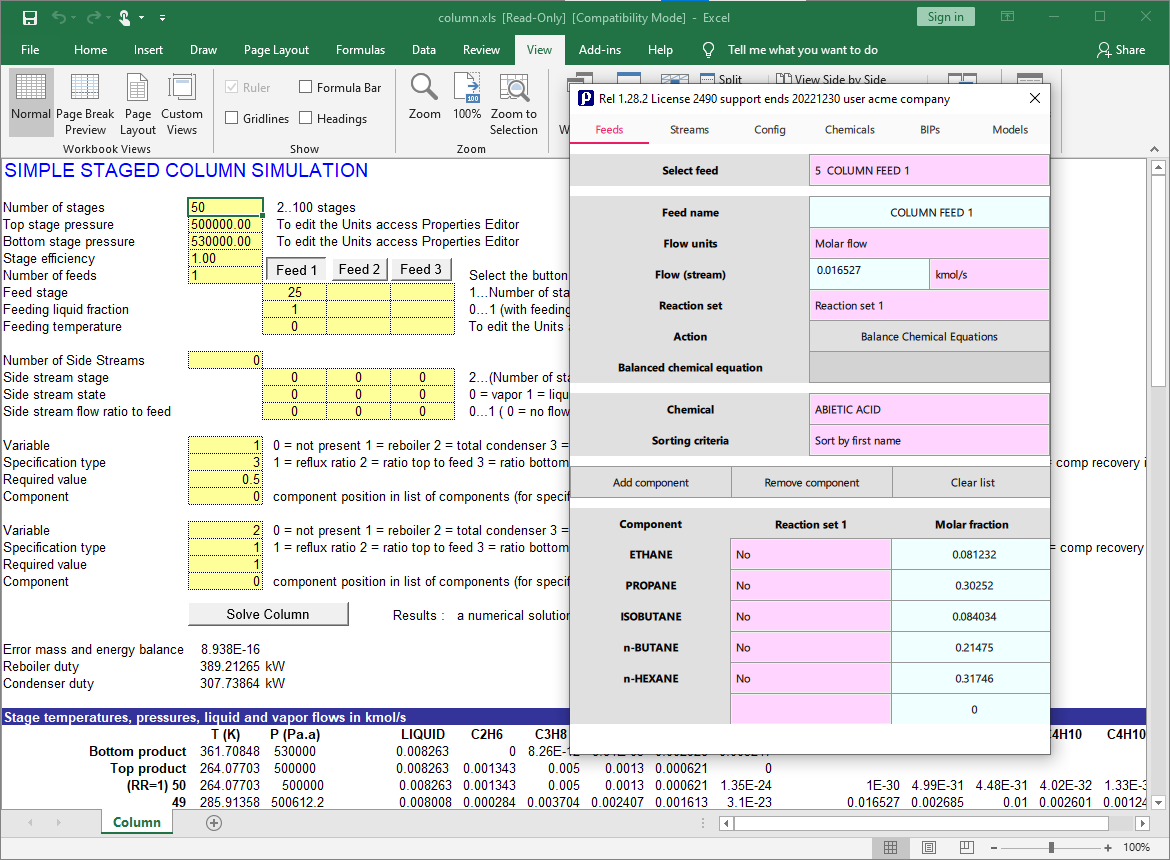
Task: Toggle Touch/Mouse Mode icon
Action: click(x=125, y=17)
